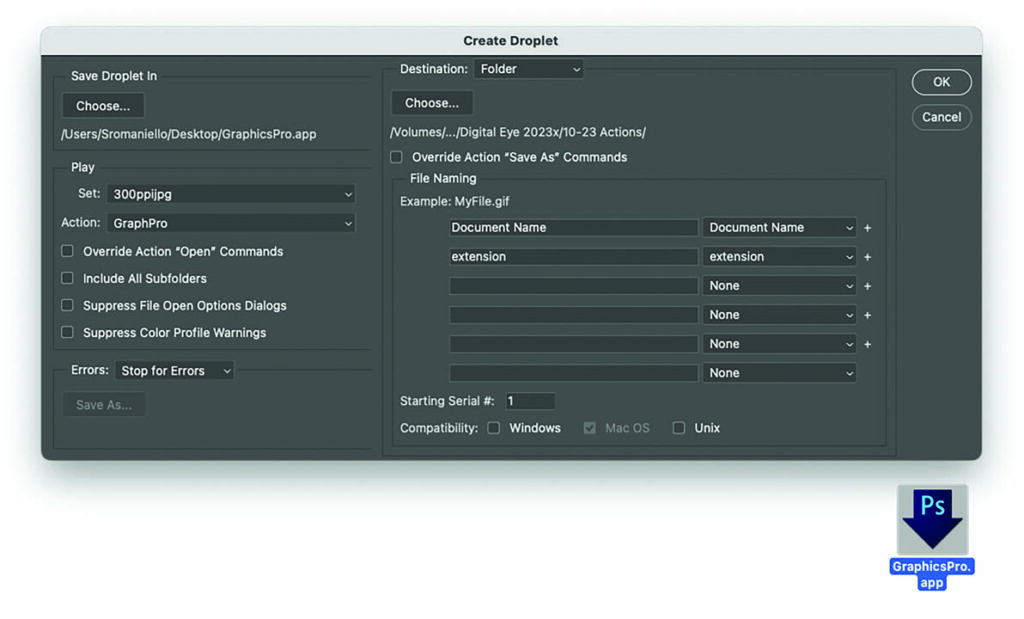
Task: Tick the Windows compatibility checkbox
Action: tap(494, 428)
